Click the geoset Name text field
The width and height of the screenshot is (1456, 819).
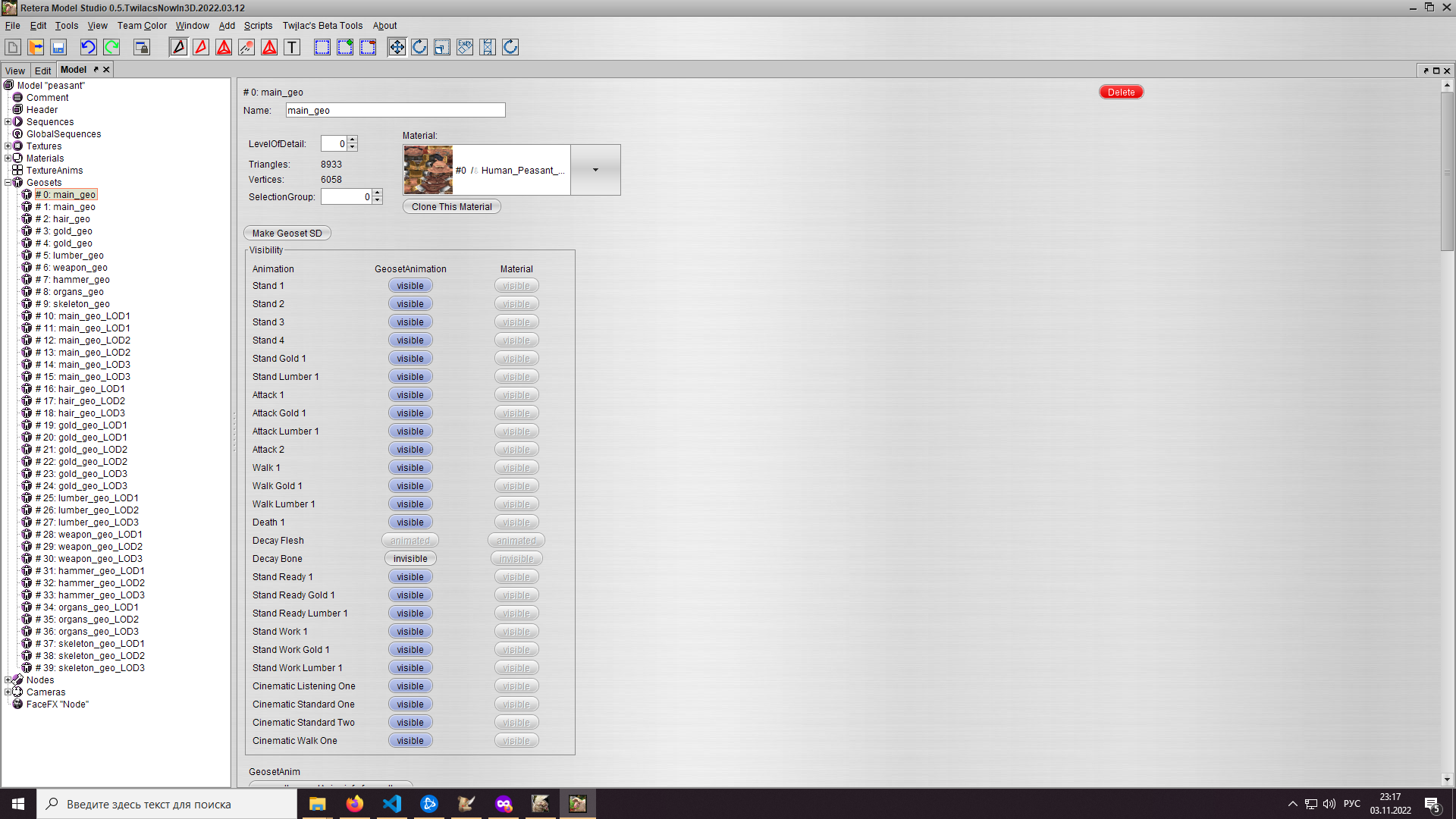tap(395, 111)
